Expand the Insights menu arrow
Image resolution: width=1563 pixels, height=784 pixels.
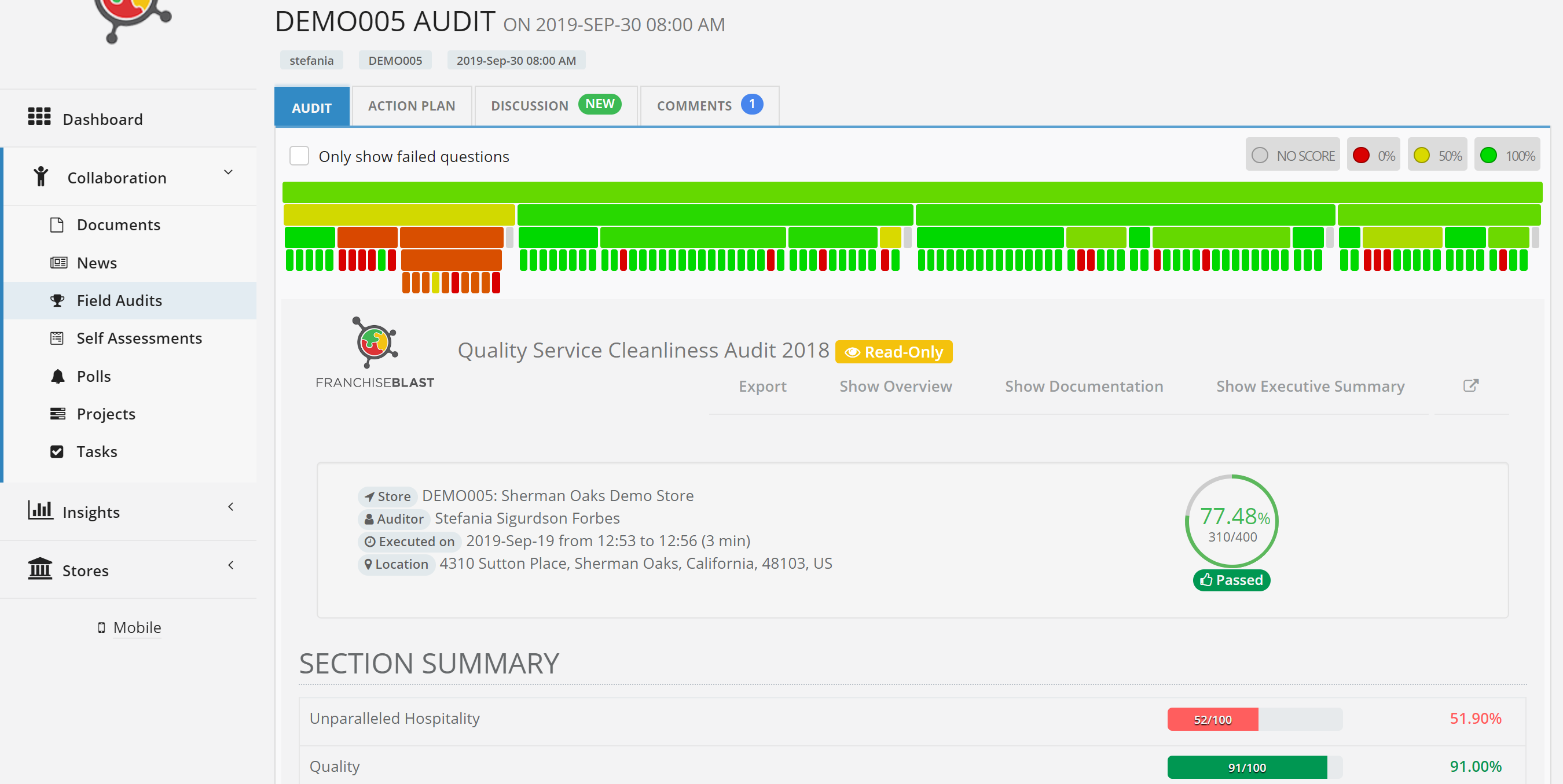pos(230,507)
